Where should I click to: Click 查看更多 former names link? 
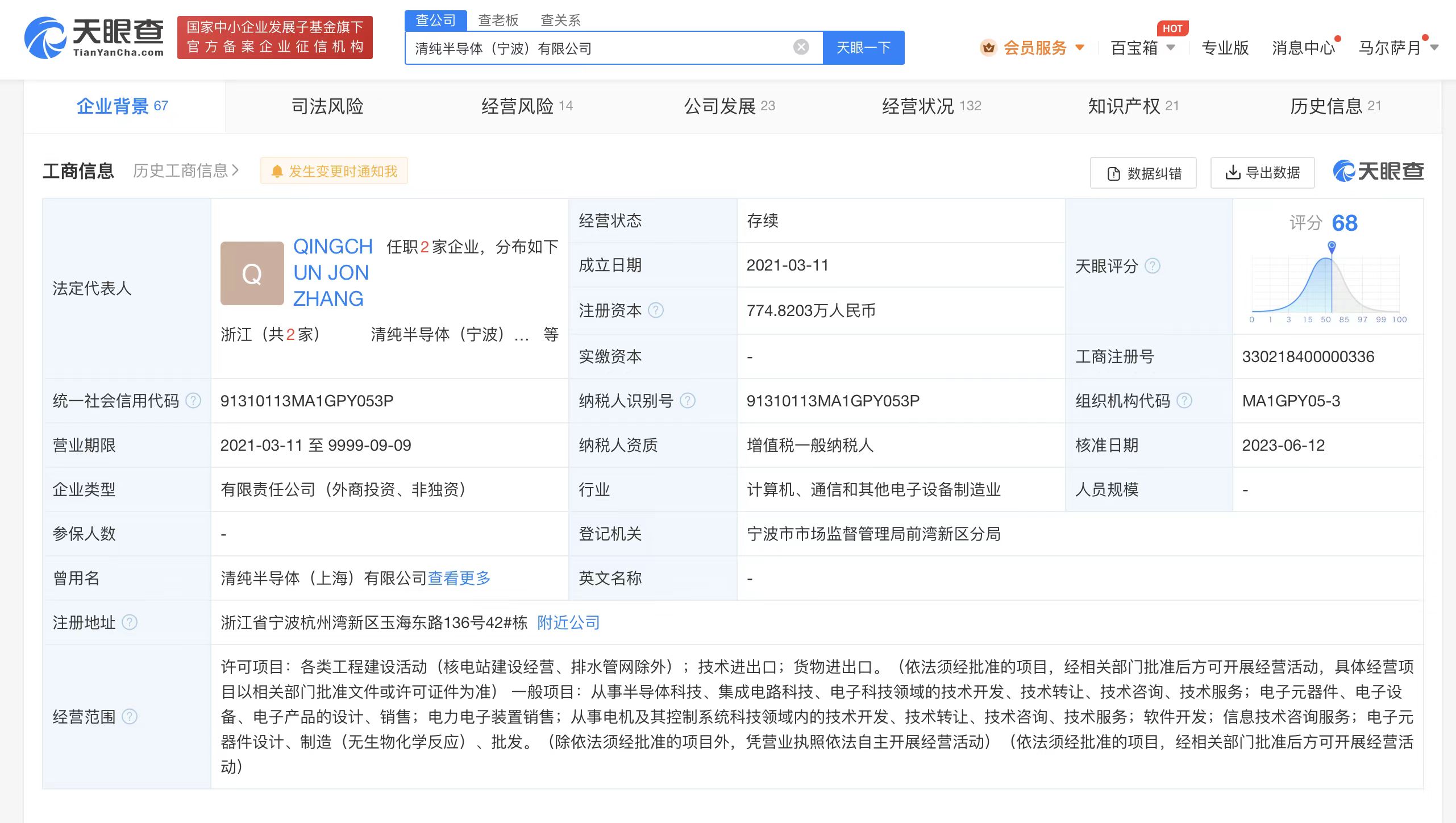[x=459, y=579]
